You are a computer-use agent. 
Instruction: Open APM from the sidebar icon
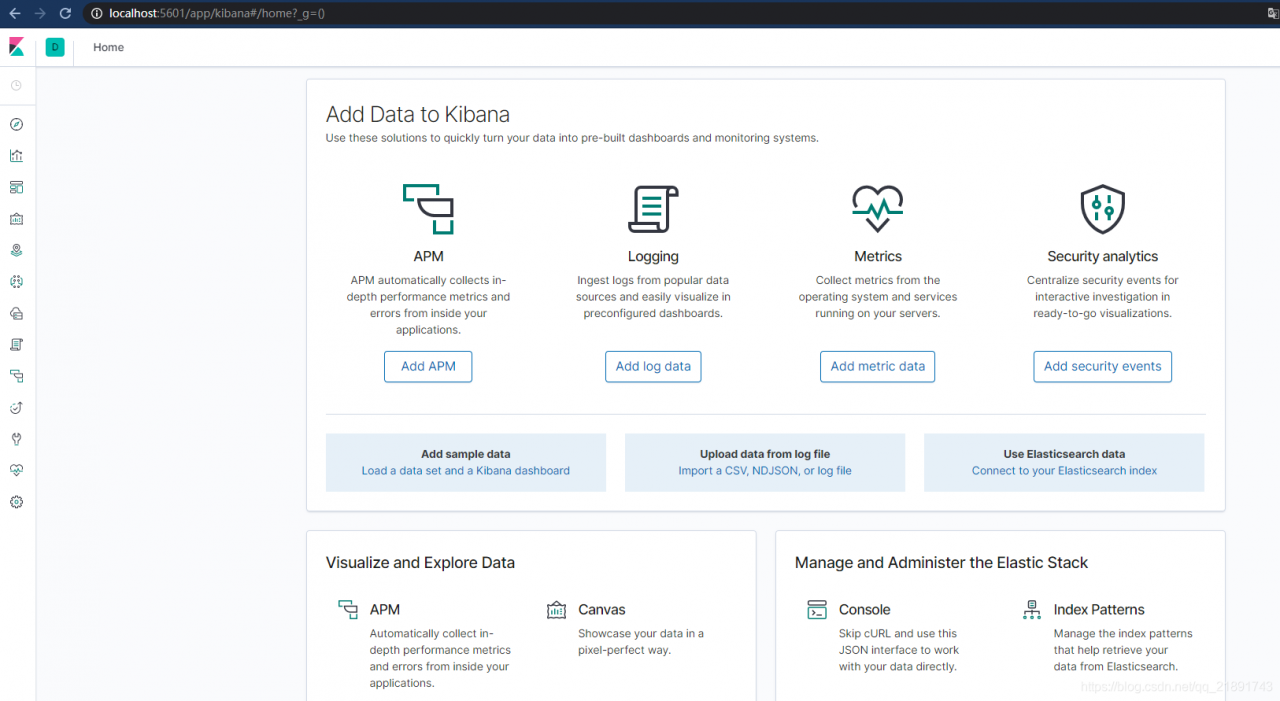[16, 376]
